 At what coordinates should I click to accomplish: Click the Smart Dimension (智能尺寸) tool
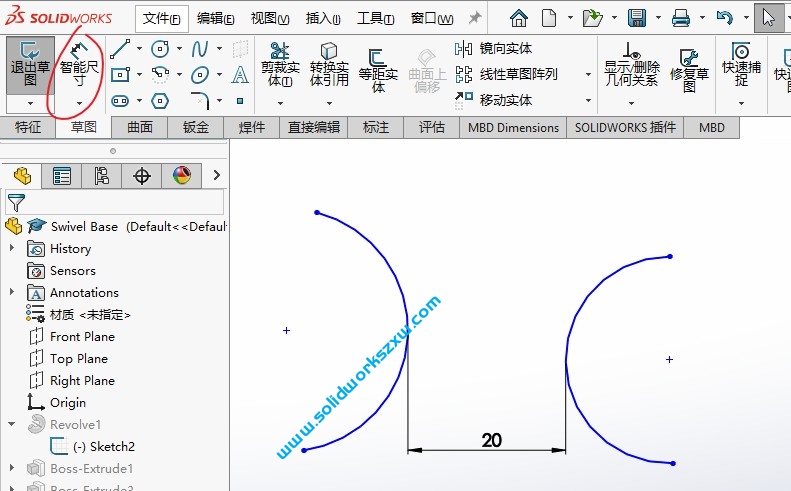[x=79, y=61]
